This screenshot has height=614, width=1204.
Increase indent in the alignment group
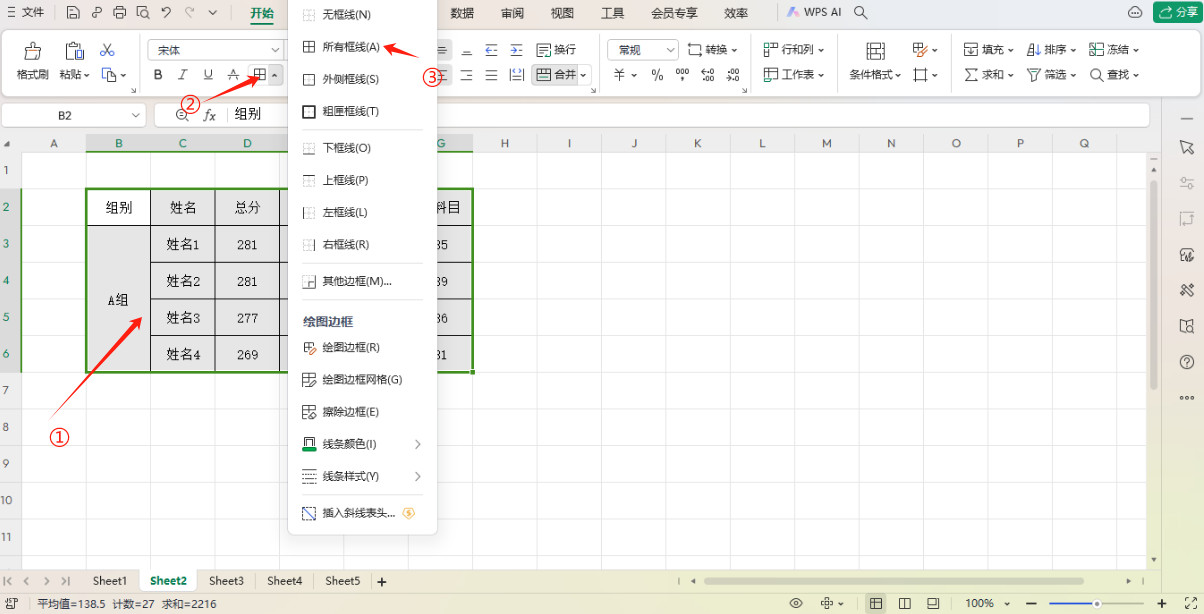[516, 50]
